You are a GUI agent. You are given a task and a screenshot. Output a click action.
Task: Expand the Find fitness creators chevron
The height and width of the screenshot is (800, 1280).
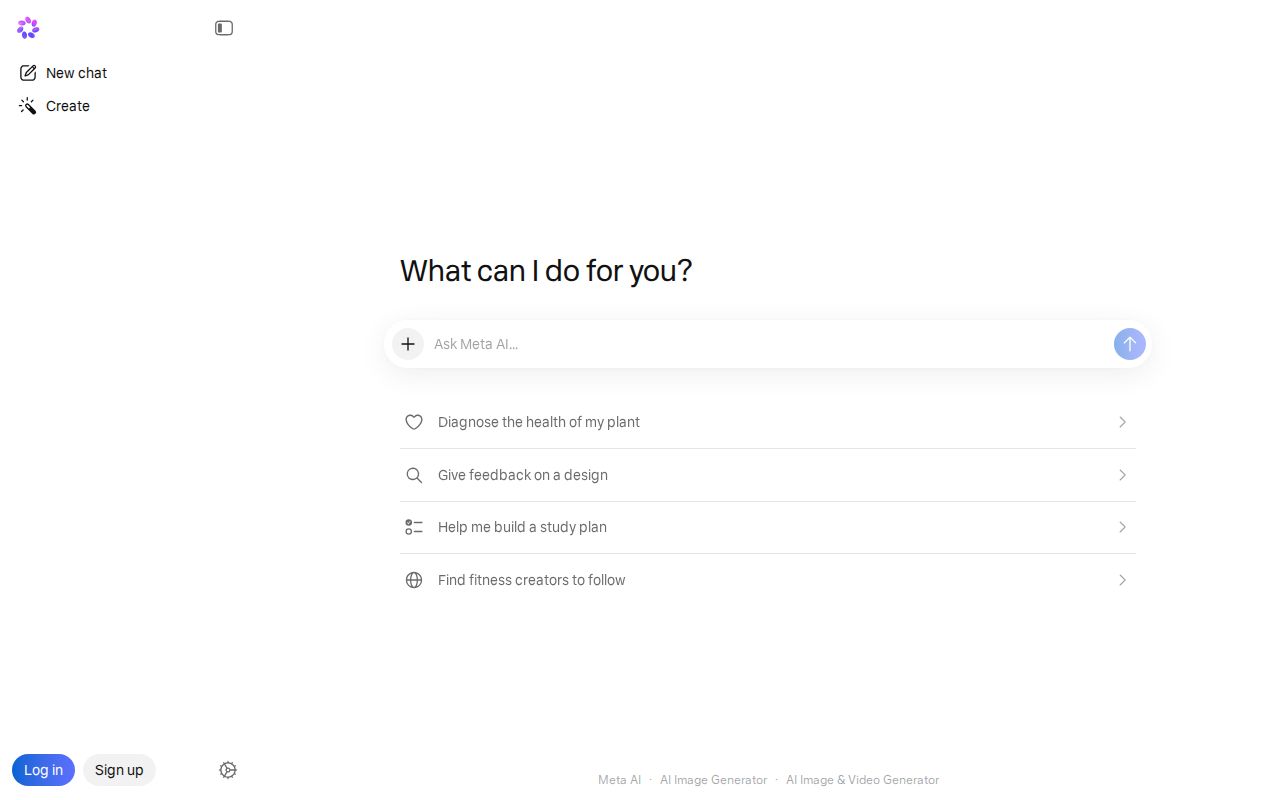[x=1122, y=580]
